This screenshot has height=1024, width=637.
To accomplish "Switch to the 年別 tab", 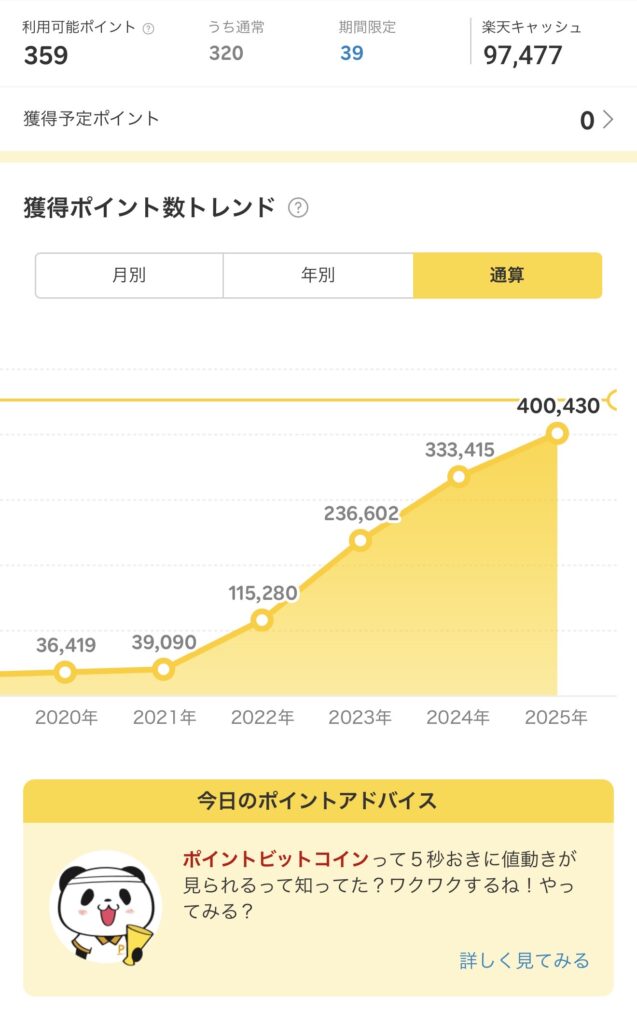I will click(318, 275).
